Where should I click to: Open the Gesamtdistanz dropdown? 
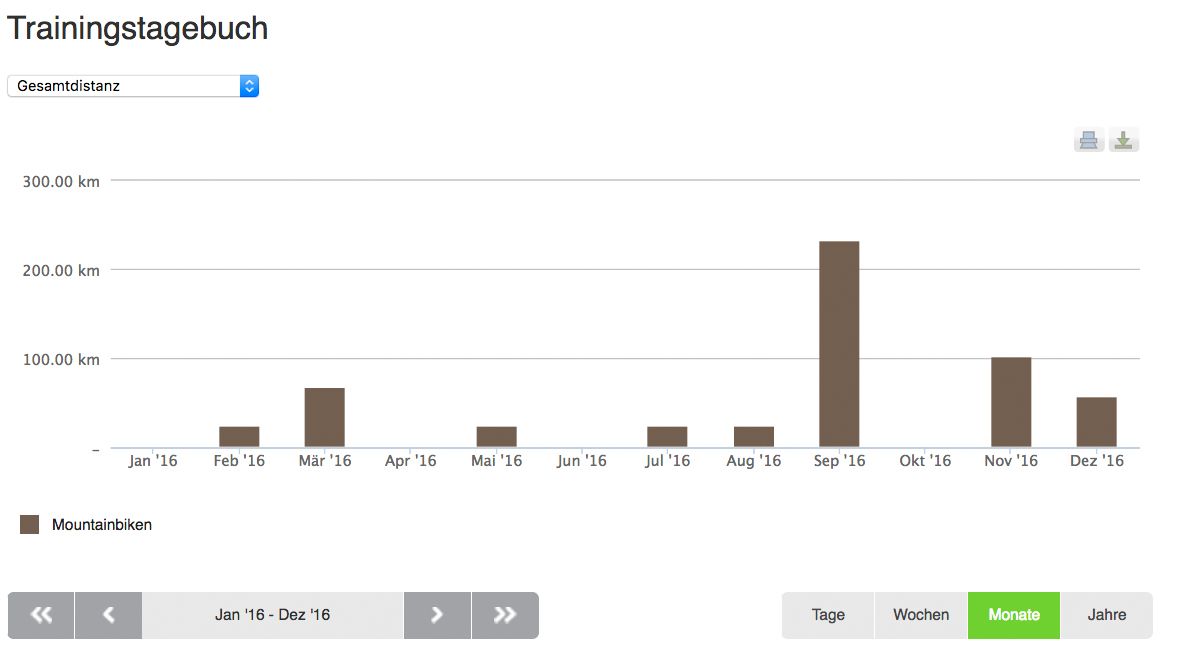(133, 86)
